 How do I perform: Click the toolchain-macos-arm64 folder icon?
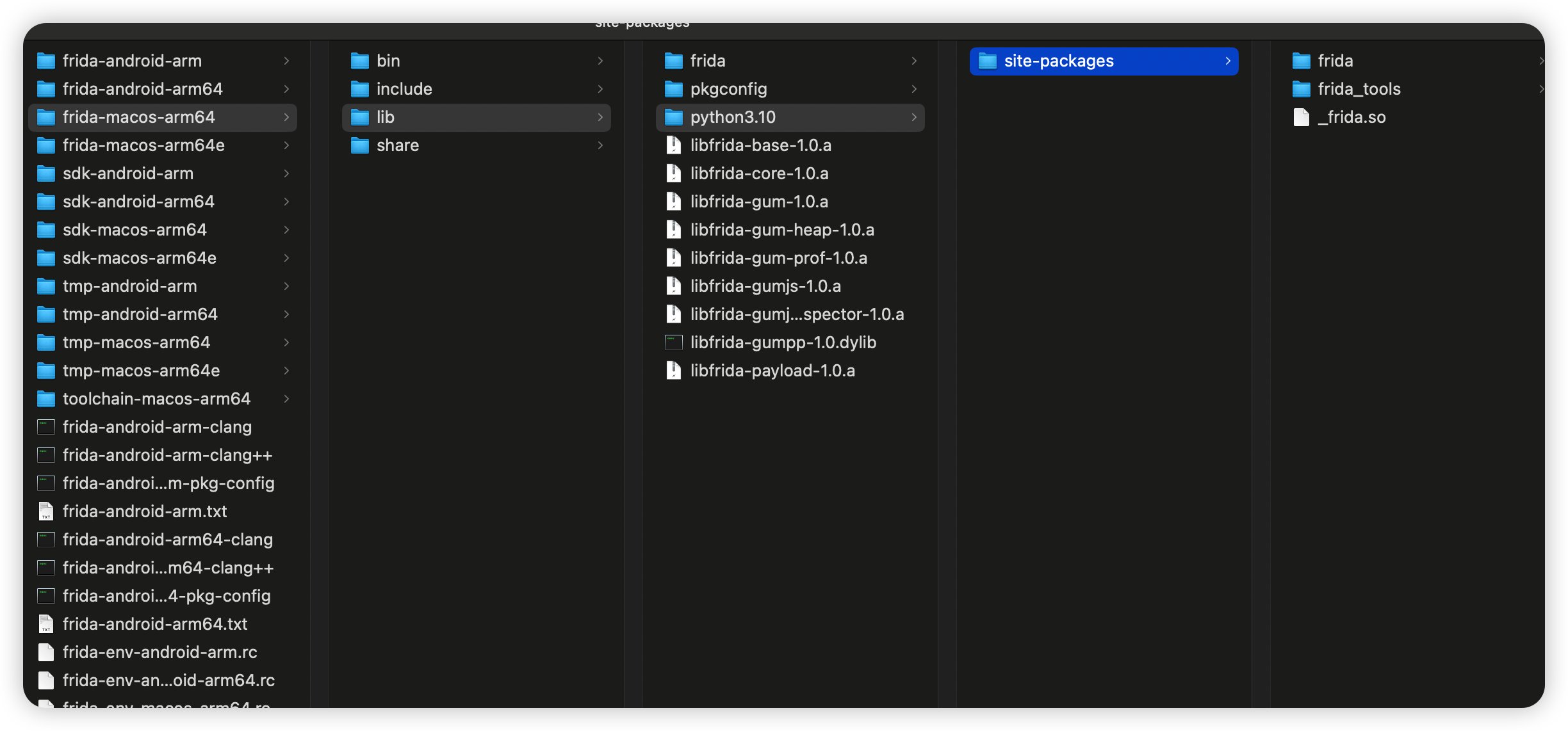click(46, 399)
